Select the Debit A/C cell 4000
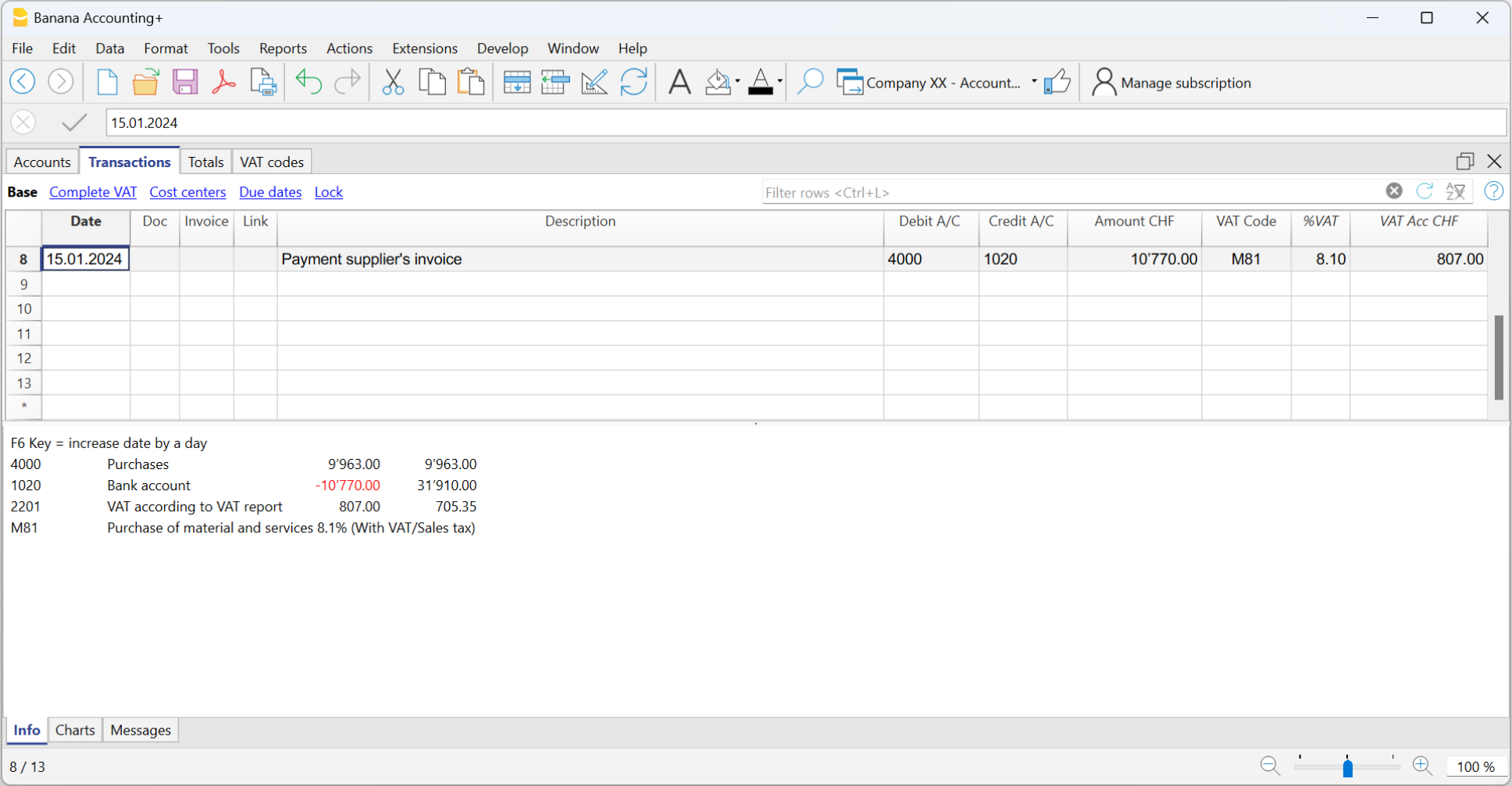Image resolution: width=1512 pixels, height=786 pixels. pos(931,259)
